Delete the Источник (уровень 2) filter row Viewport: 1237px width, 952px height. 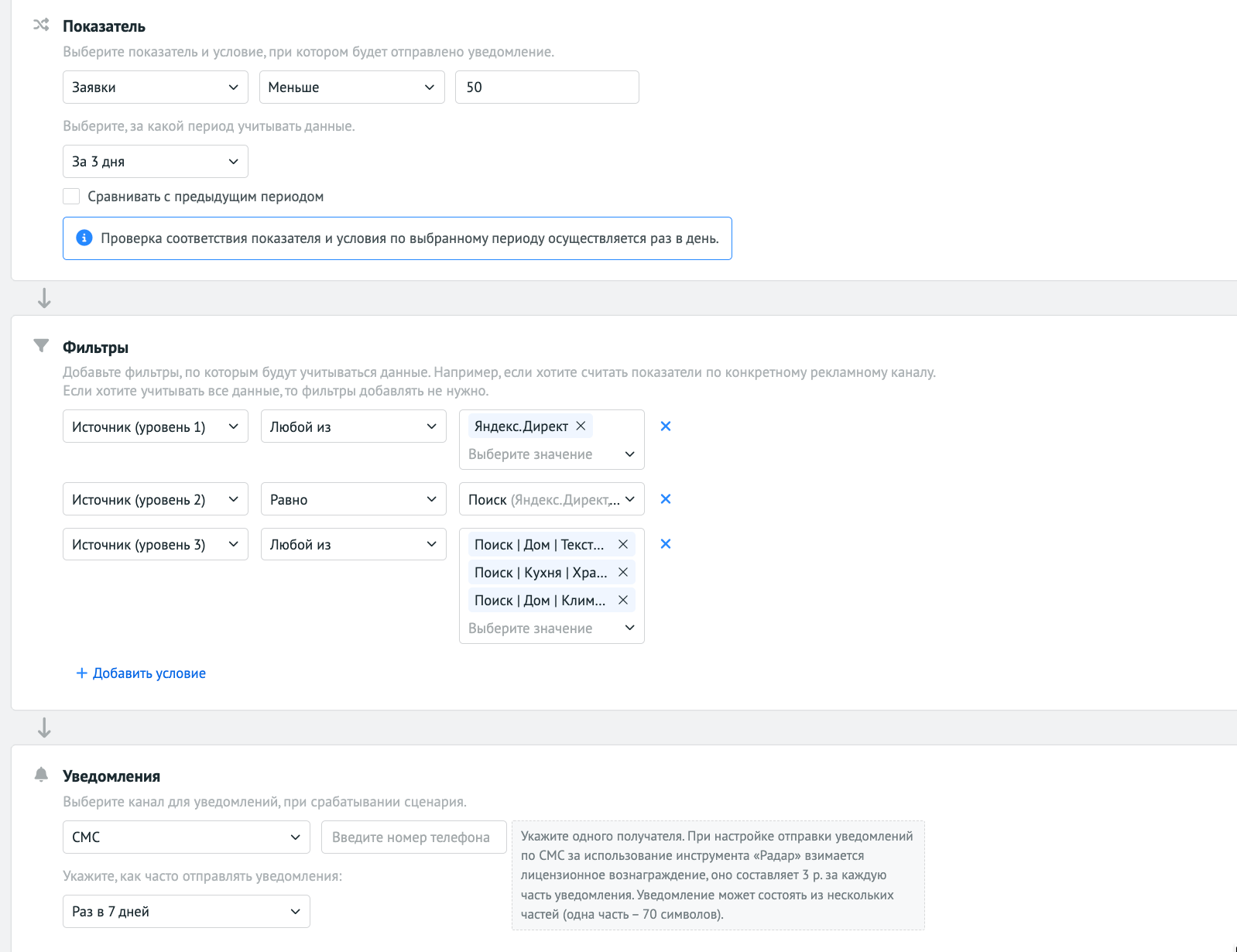click(665, 499)
